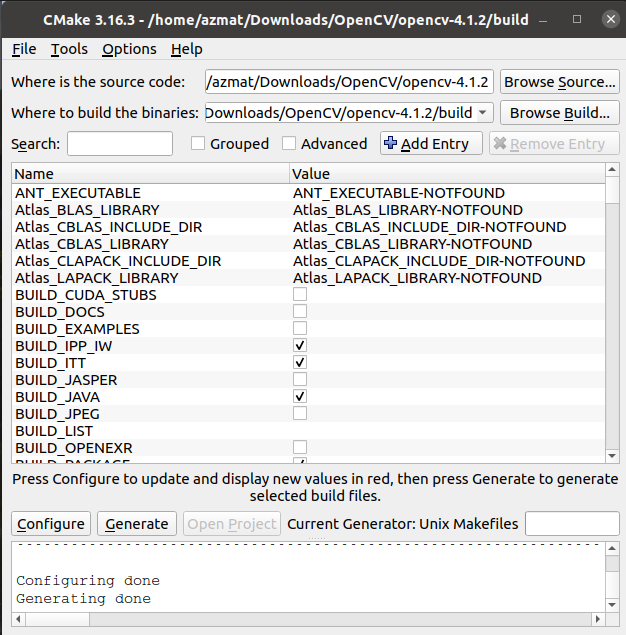Enable the Advanced checkbox
Image resolution: width=626 pixels, height=635 pixels.
coord(289,143)
